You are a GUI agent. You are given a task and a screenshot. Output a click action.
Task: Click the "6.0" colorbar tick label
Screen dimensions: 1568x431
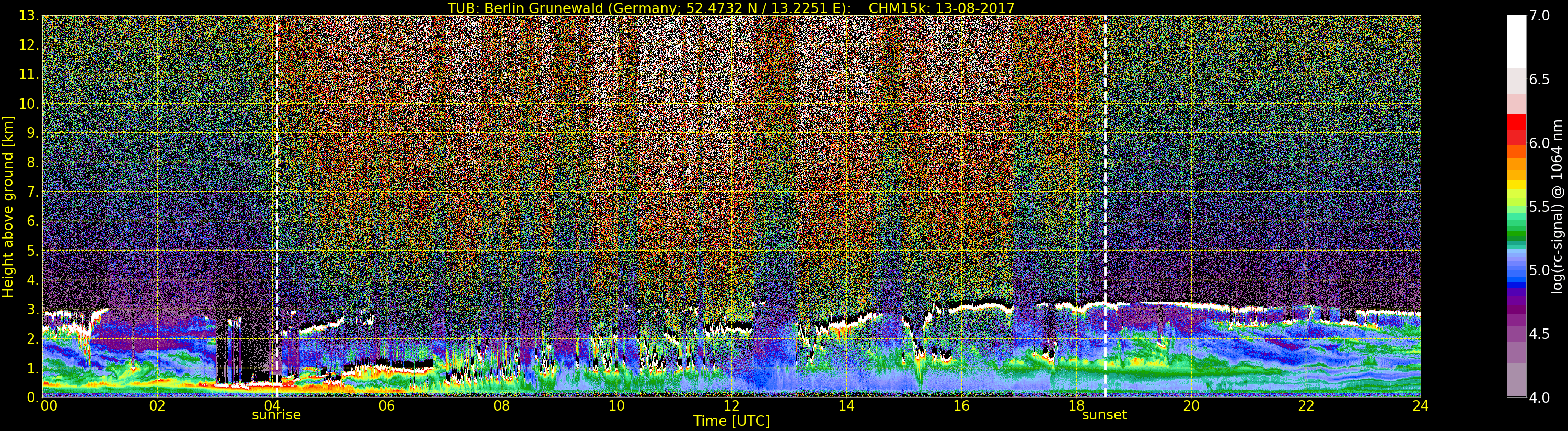coord(1540,143)
